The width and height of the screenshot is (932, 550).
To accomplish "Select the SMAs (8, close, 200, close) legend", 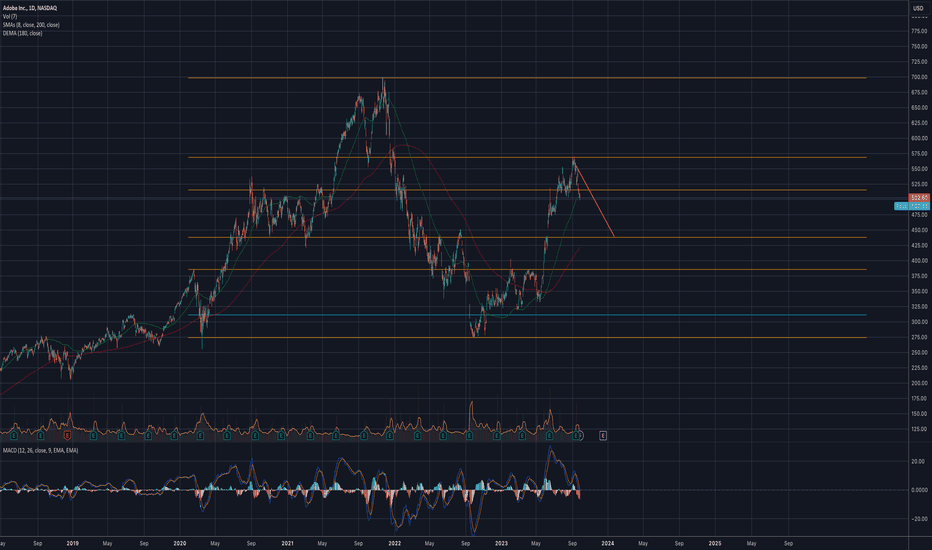I will click(x=31, y=25).
